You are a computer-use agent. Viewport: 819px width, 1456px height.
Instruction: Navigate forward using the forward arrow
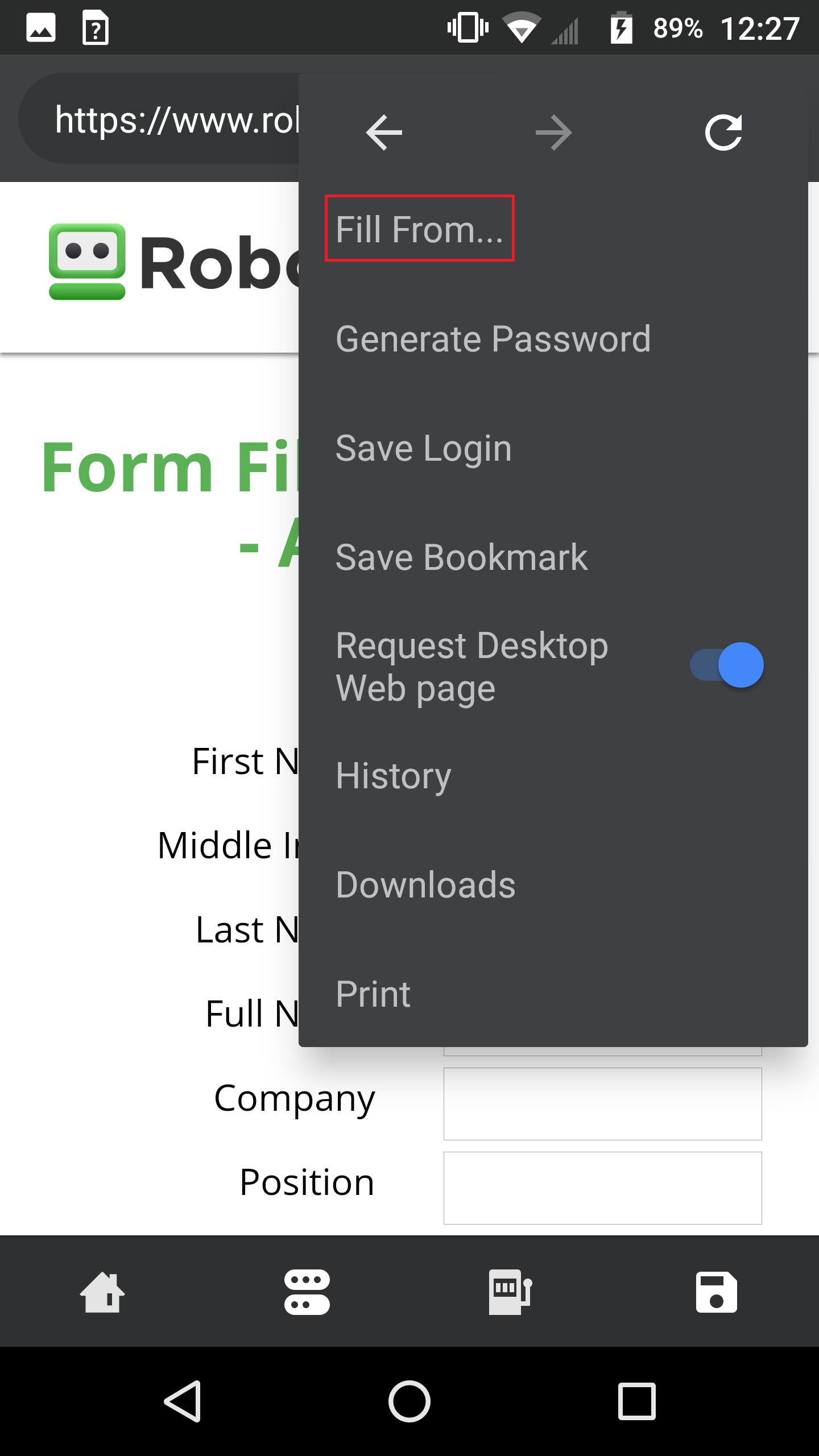[x=553, y=132]
